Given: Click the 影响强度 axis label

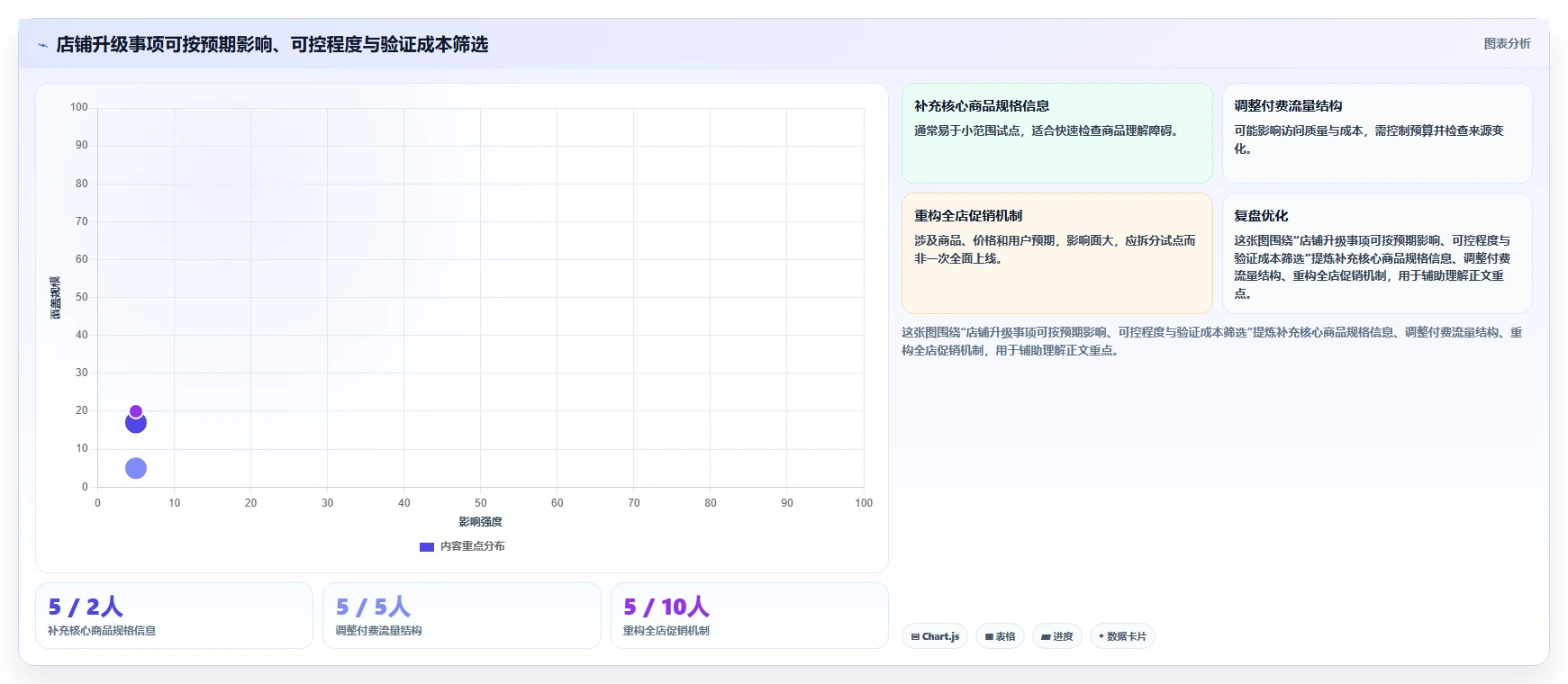Looking at the screenshot, I should click(480, 522).
